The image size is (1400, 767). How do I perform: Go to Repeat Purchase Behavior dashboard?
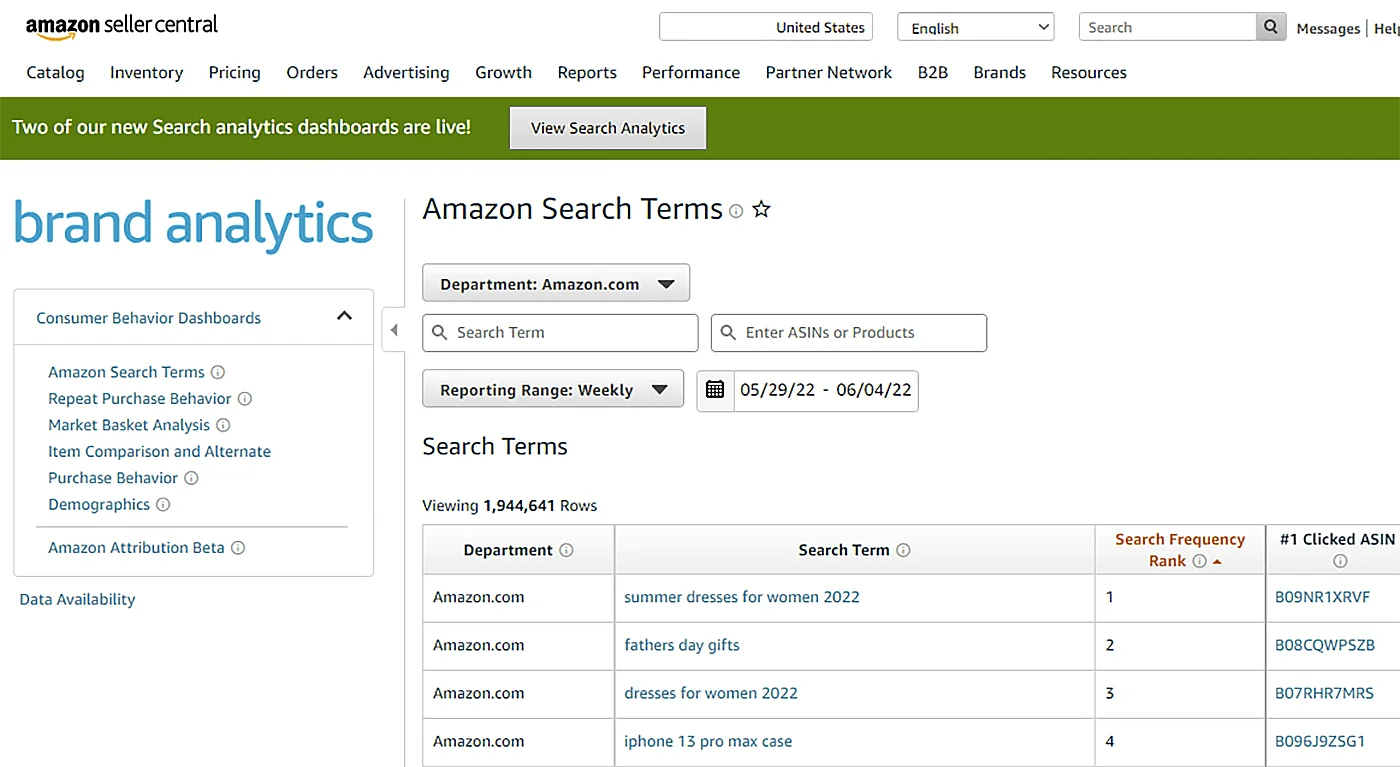[140, 398]
